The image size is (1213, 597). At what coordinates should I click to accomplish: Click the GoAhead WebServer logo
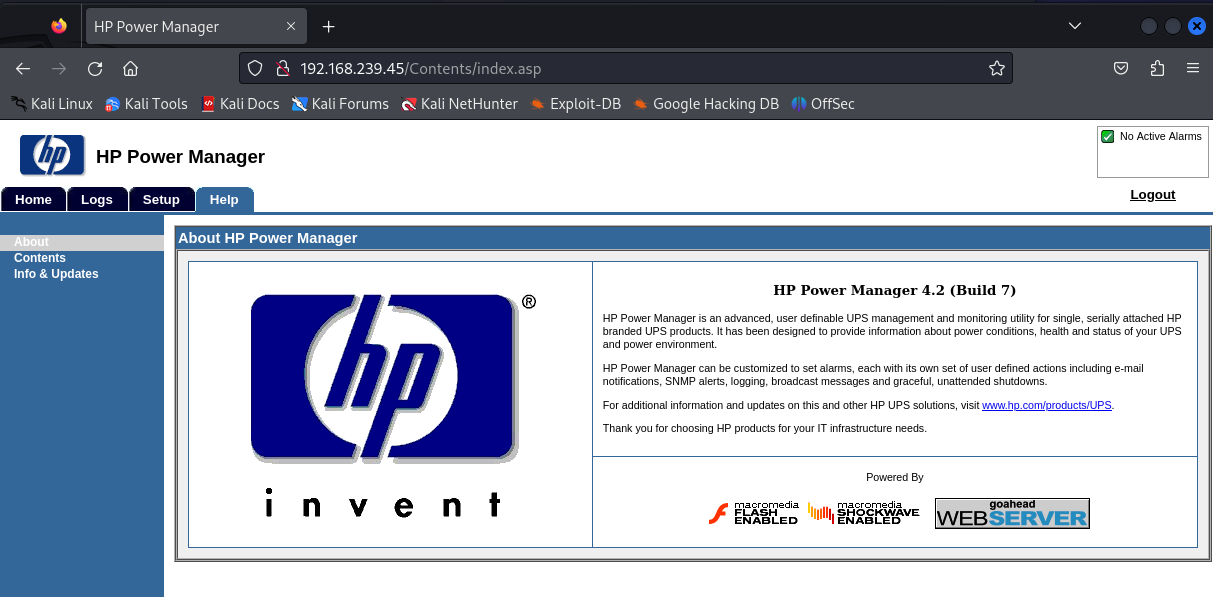pyautogui.click(x=1012, y=513)
